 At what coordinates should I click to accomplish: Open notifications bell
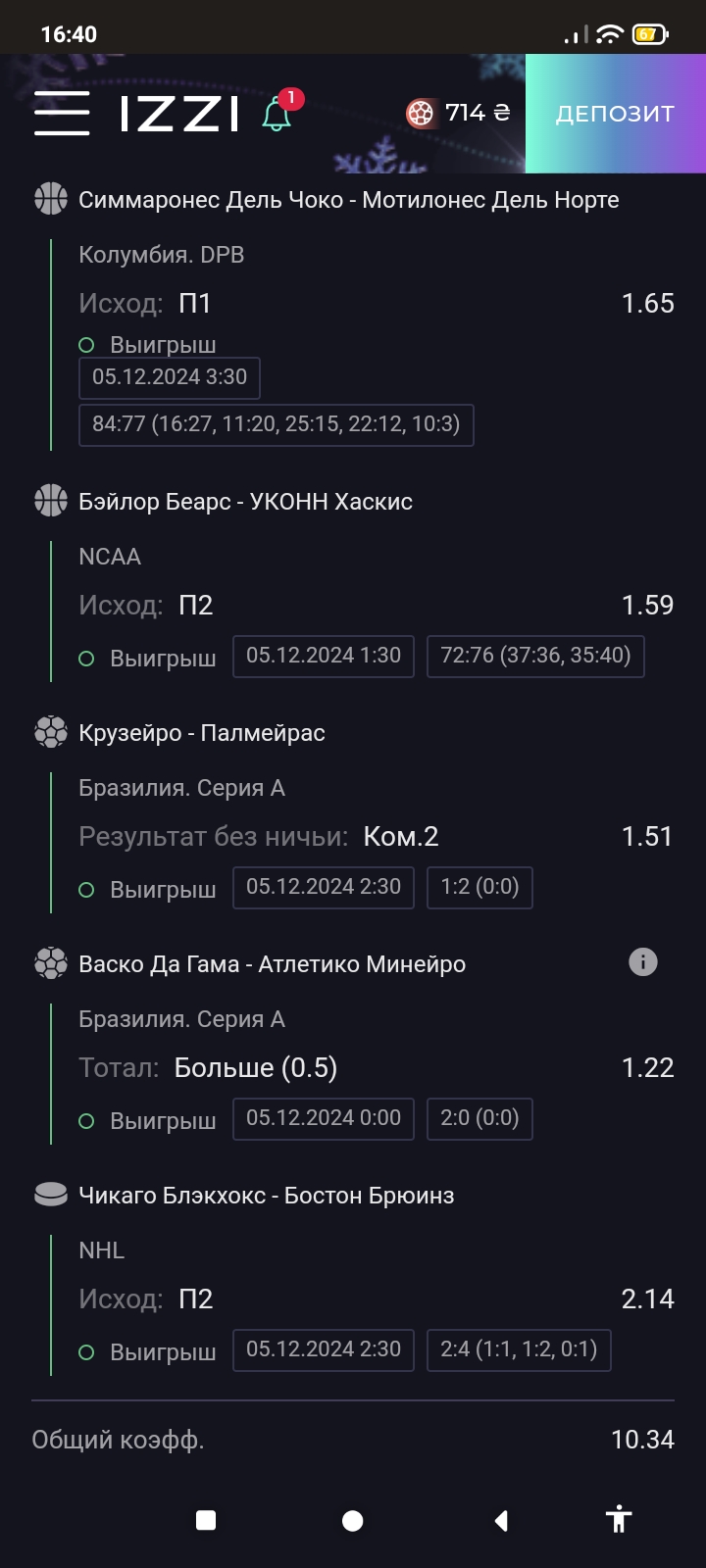[277, 114]
